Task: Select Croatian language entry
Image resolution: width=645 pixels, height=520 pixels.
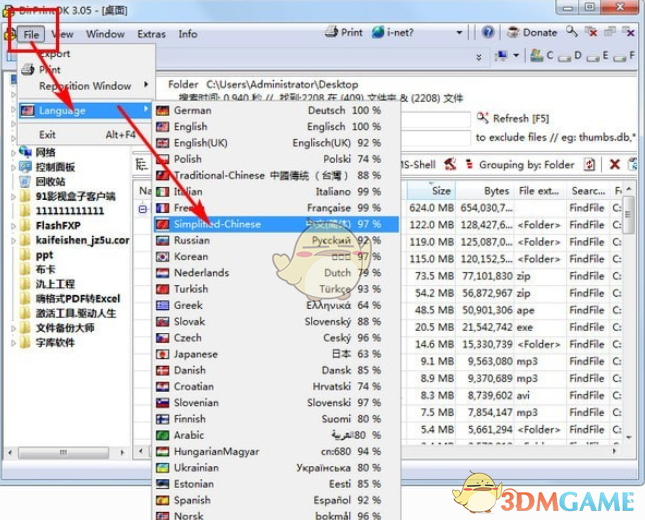Action: [x=275, y=386]
